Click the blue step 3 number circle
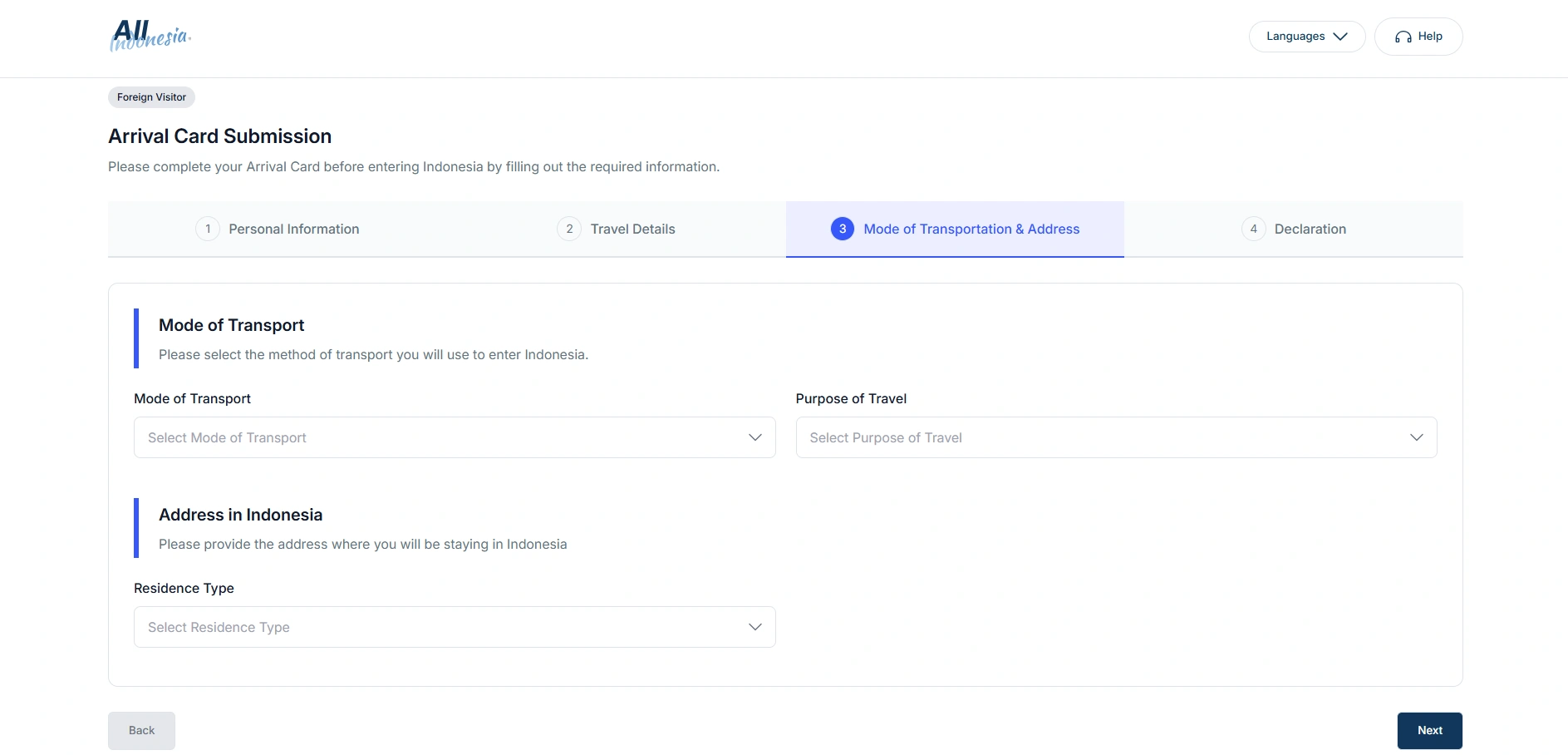1568x755 pixels. tap(842, 229)
